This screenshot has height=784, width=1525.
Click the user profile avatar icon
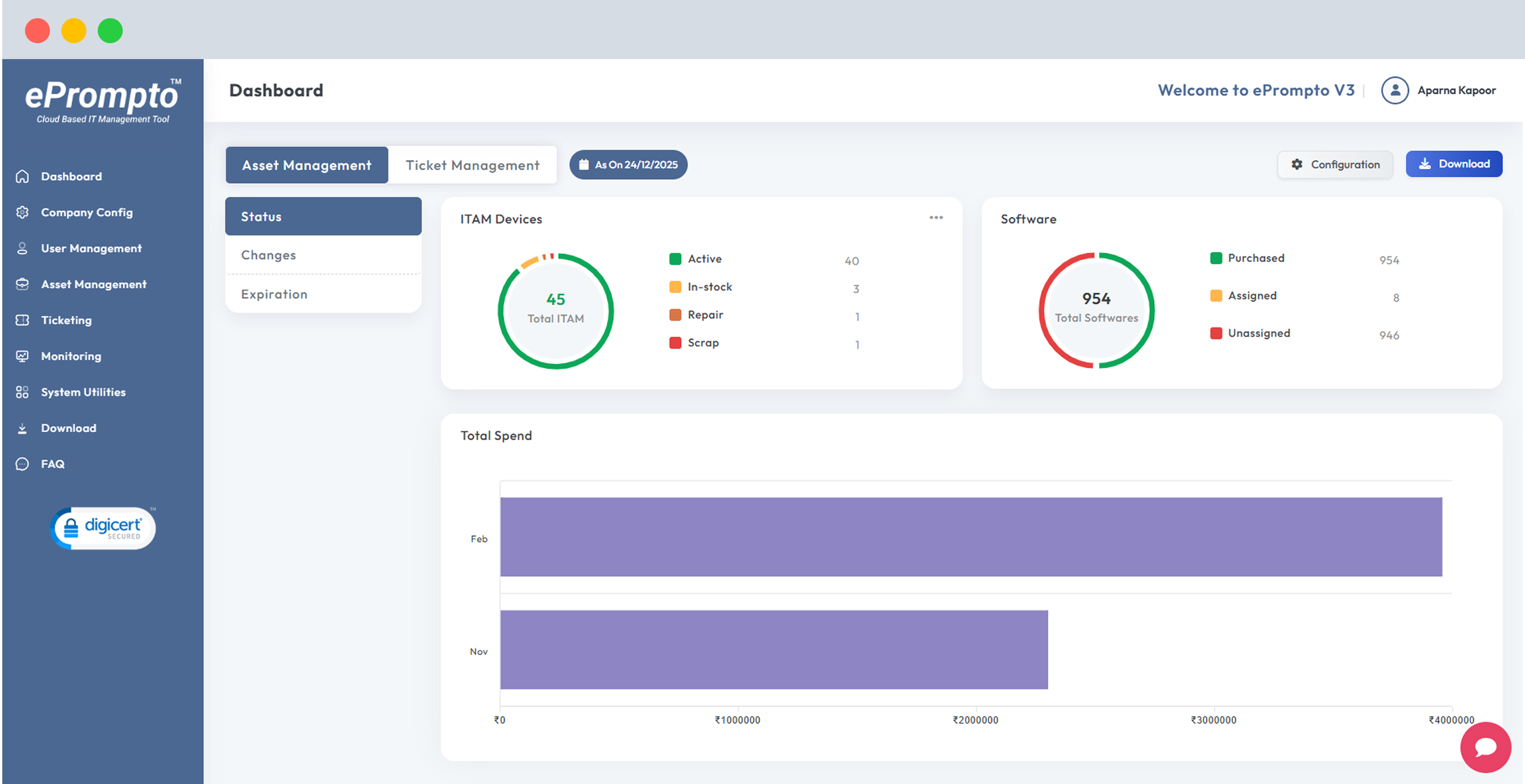[1394, 90]
